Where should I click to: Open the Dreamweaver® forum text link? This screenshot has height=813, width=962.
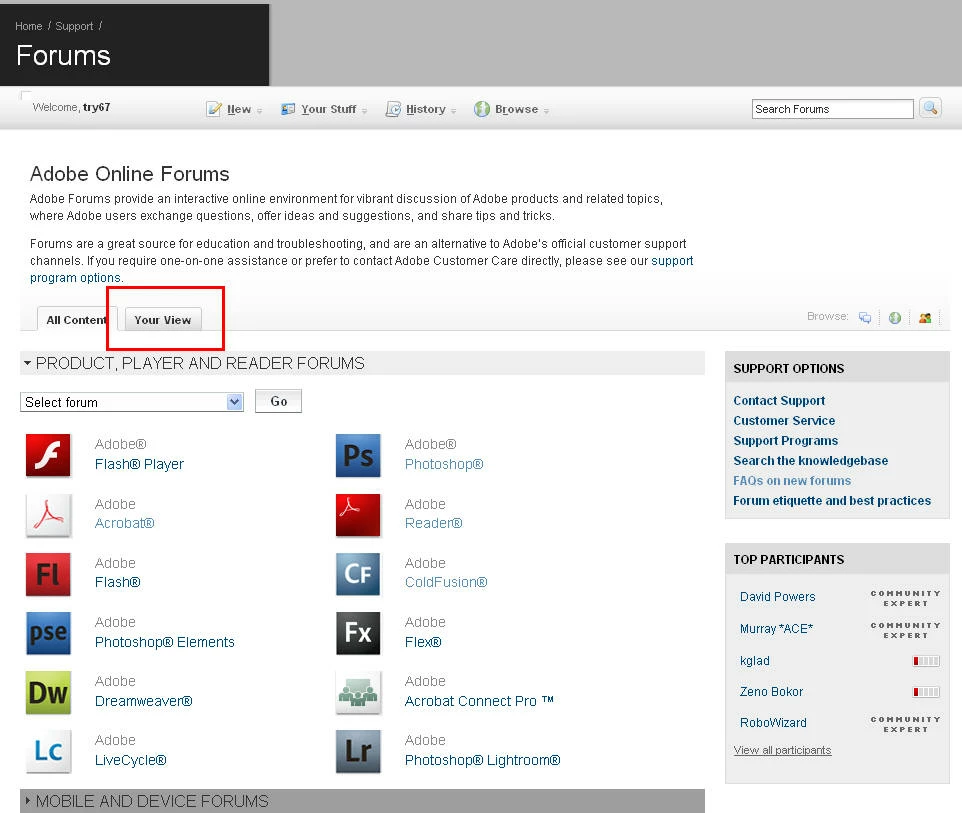[144, 701]
